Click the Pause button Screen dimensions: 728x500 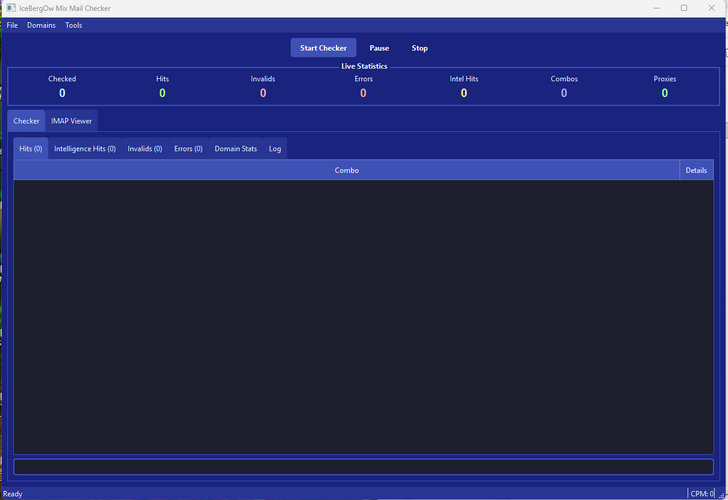tap(379, 48)
